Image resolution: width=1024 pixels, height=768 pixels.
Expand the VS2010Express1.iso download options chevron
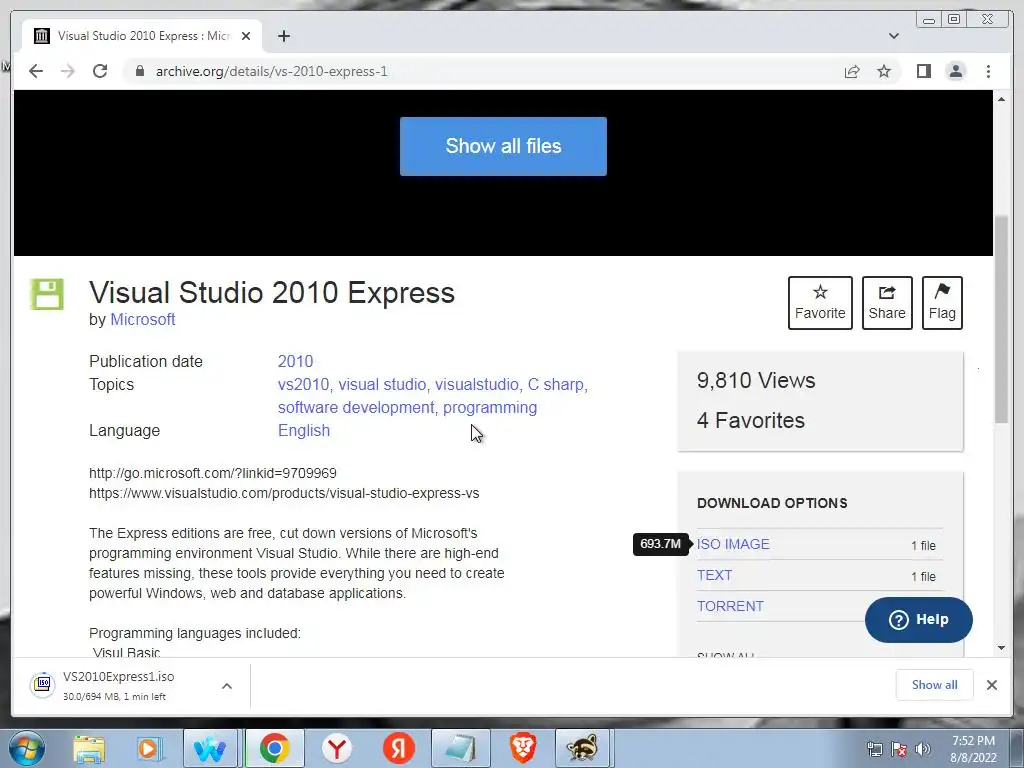tap(227, 686)
